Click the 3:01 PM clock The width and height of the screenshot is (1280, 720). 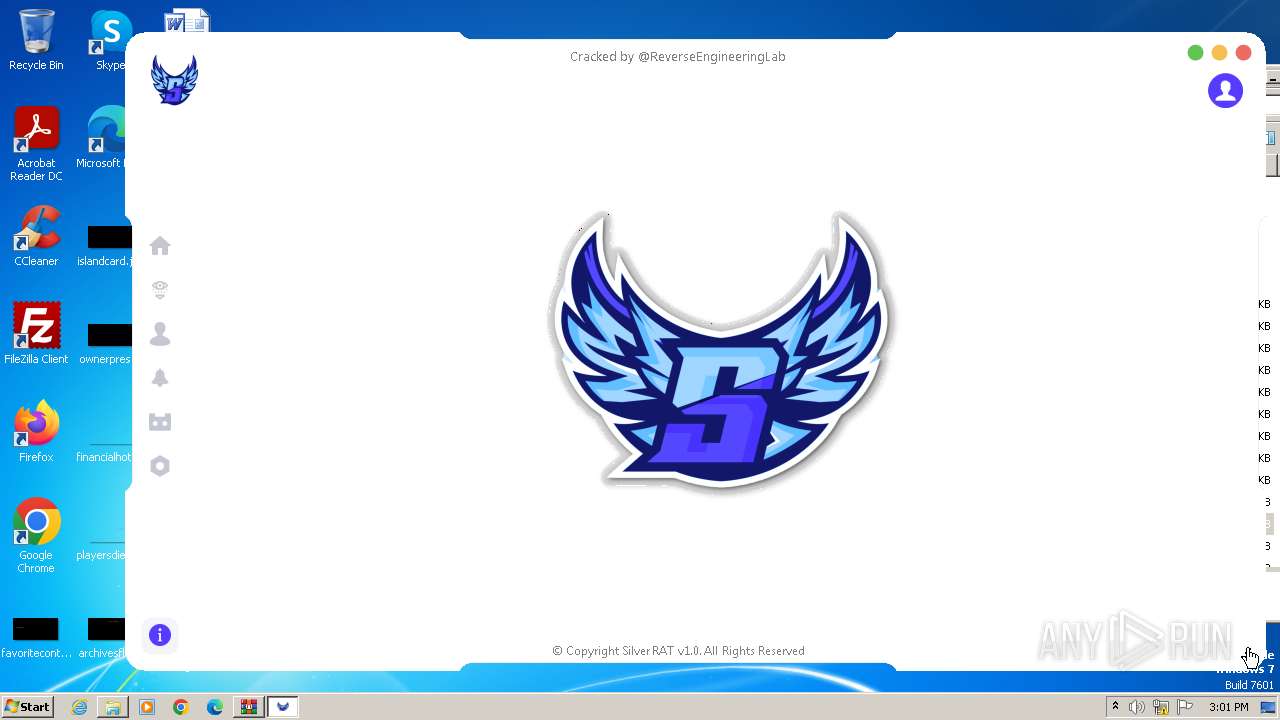tap(1228, 707)
